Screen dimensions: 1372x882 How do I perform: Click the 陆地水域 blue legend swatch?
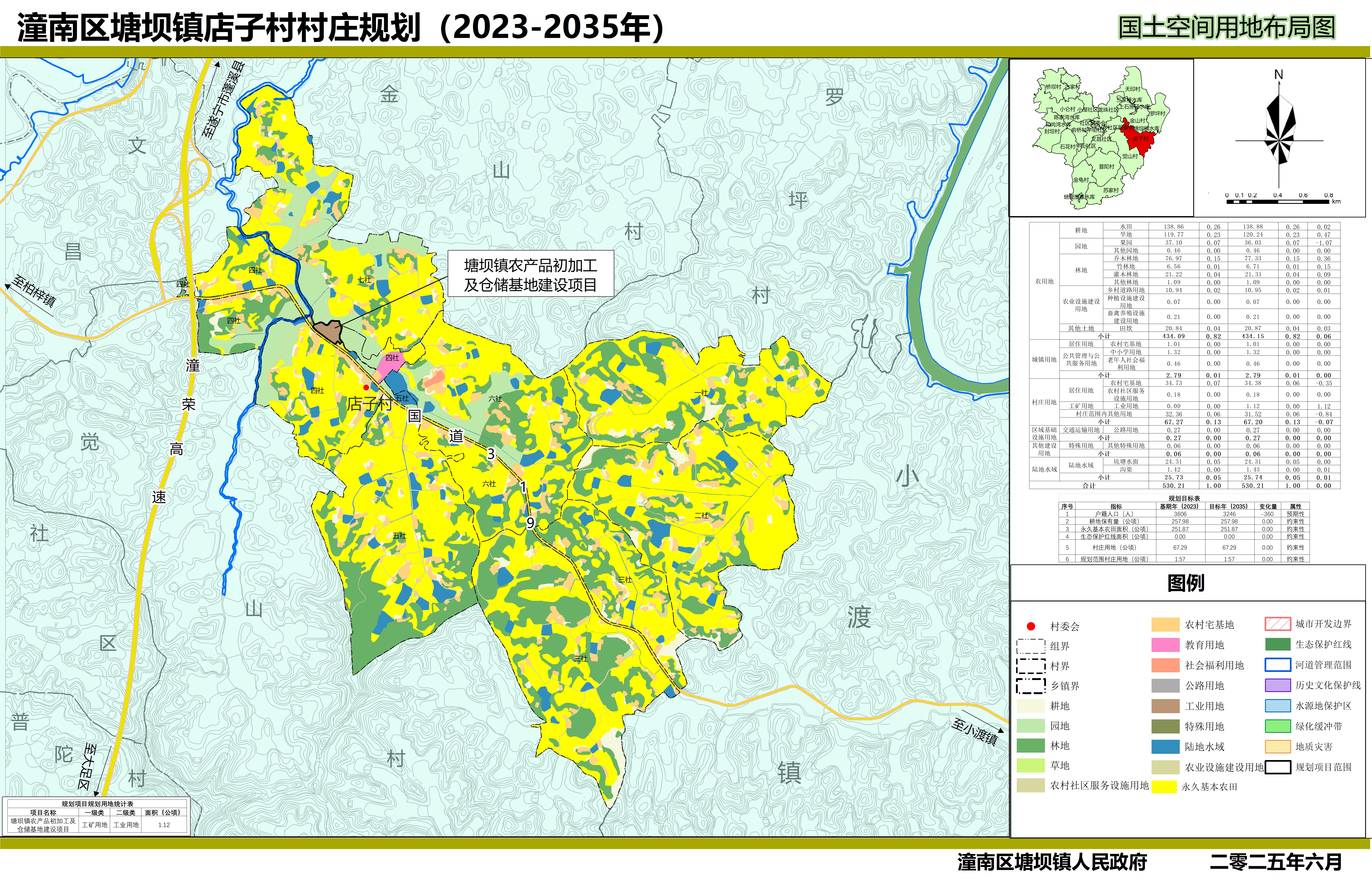1166,747
